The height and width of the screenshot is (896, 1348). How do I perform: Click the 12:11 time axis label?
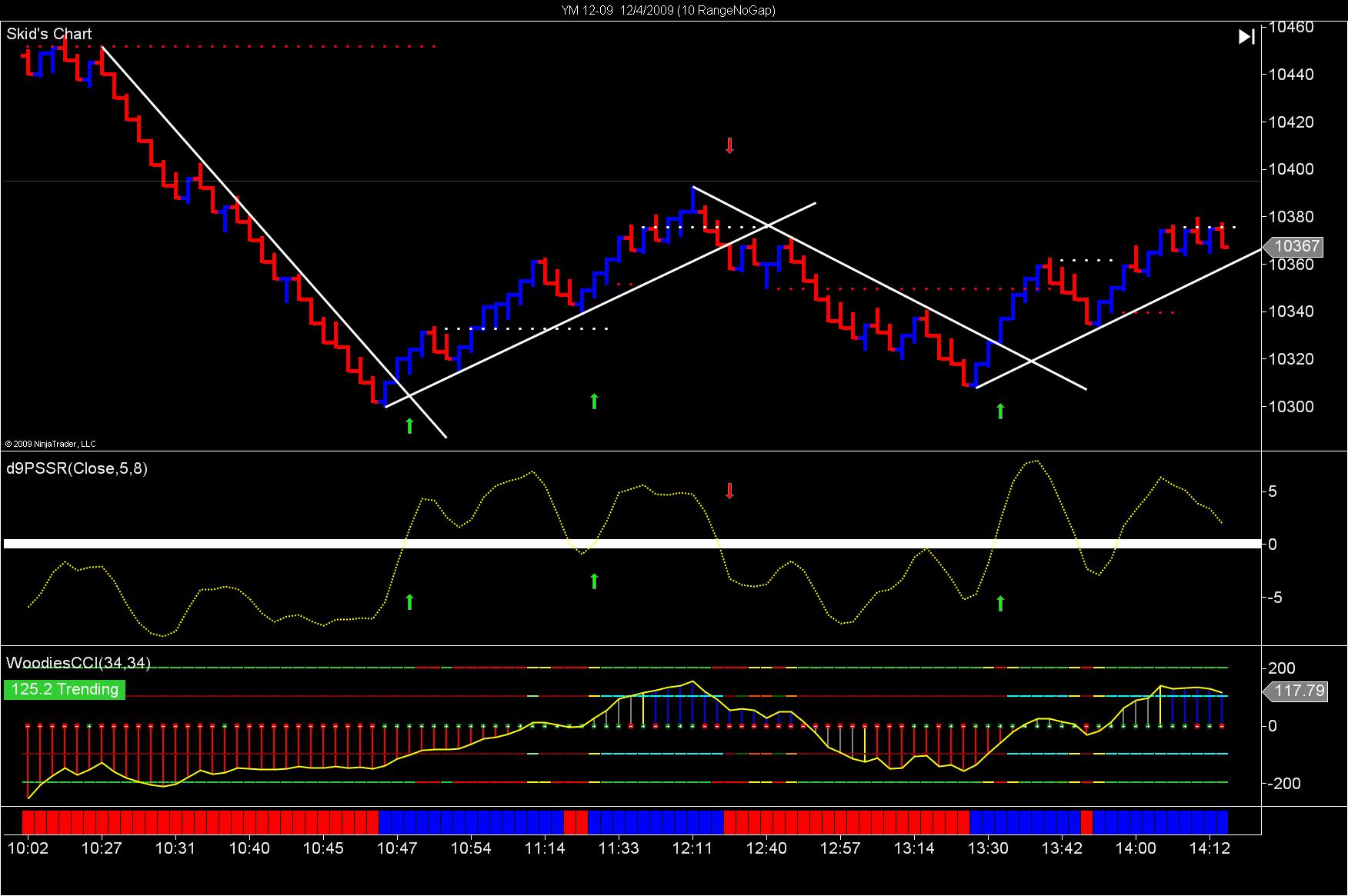click(x=693, y=848)
